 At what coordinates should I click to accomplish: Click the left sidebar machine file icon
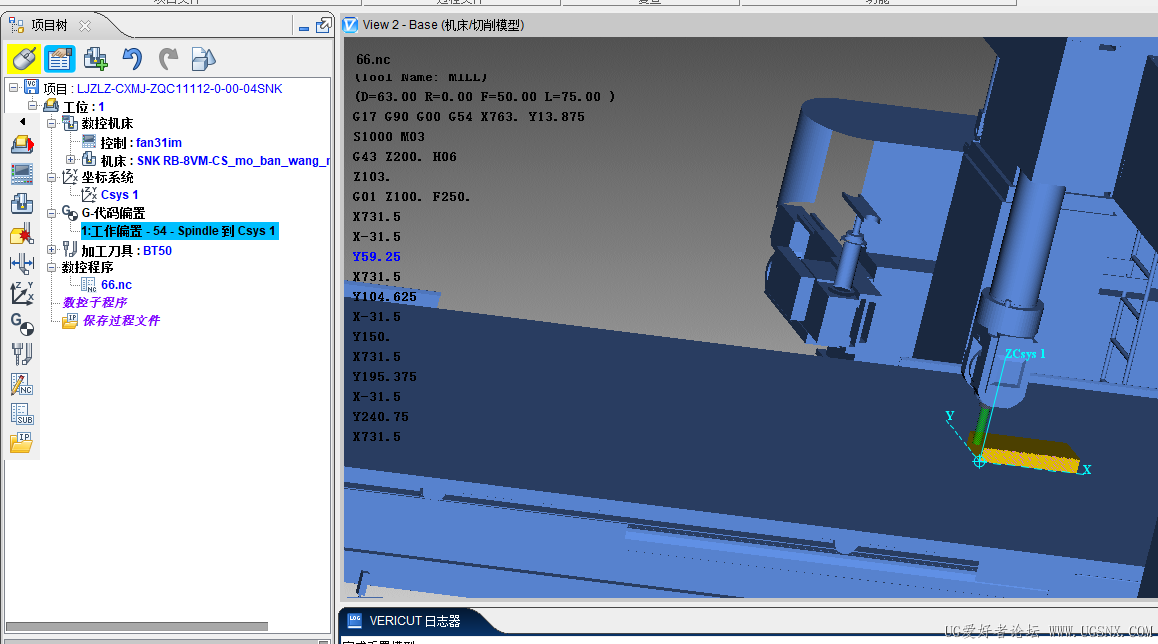(x=22, y=204)
